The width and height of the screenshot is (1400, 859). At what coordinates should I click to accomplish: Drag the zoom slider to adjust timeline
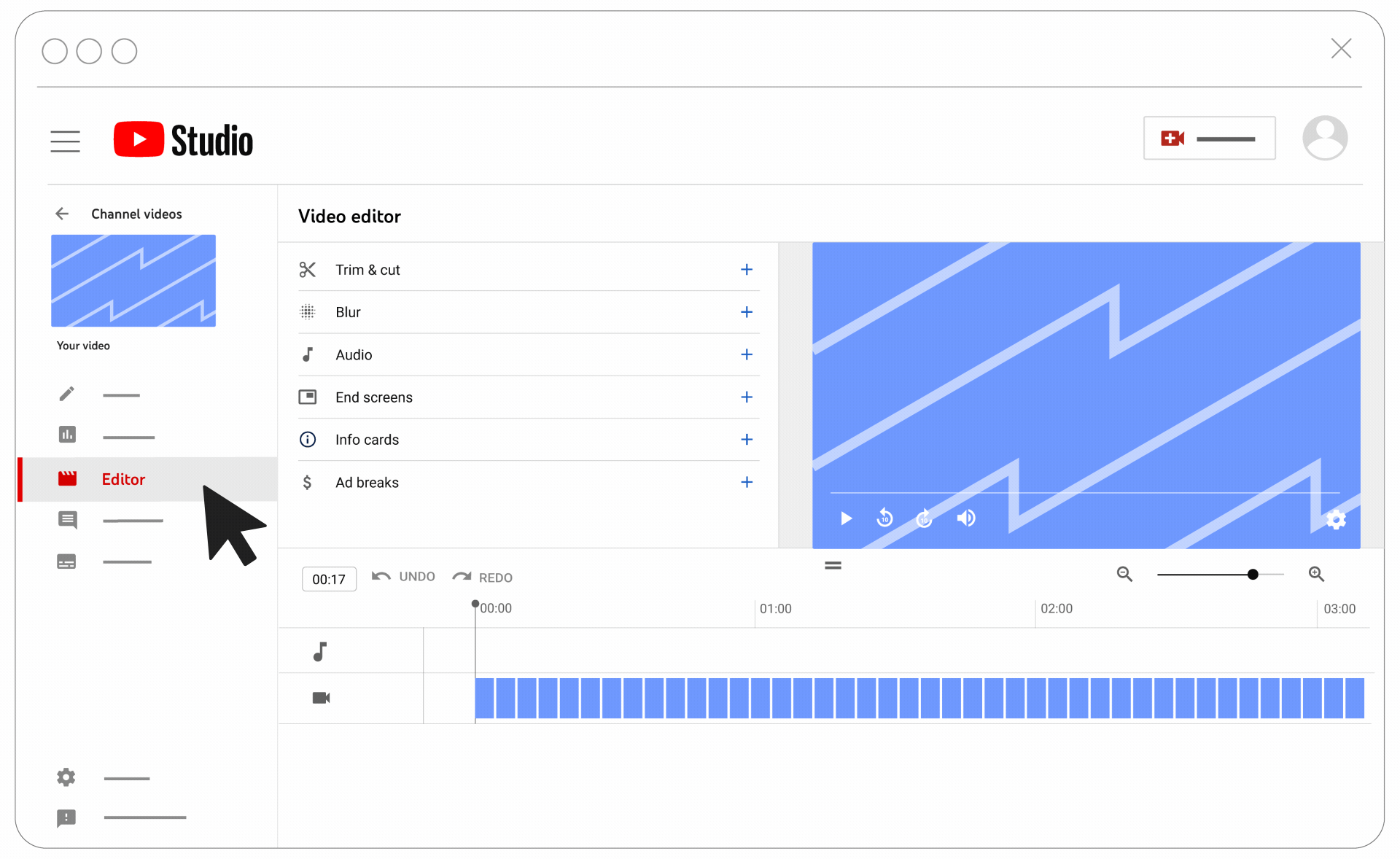click(x=1253, y=574)
